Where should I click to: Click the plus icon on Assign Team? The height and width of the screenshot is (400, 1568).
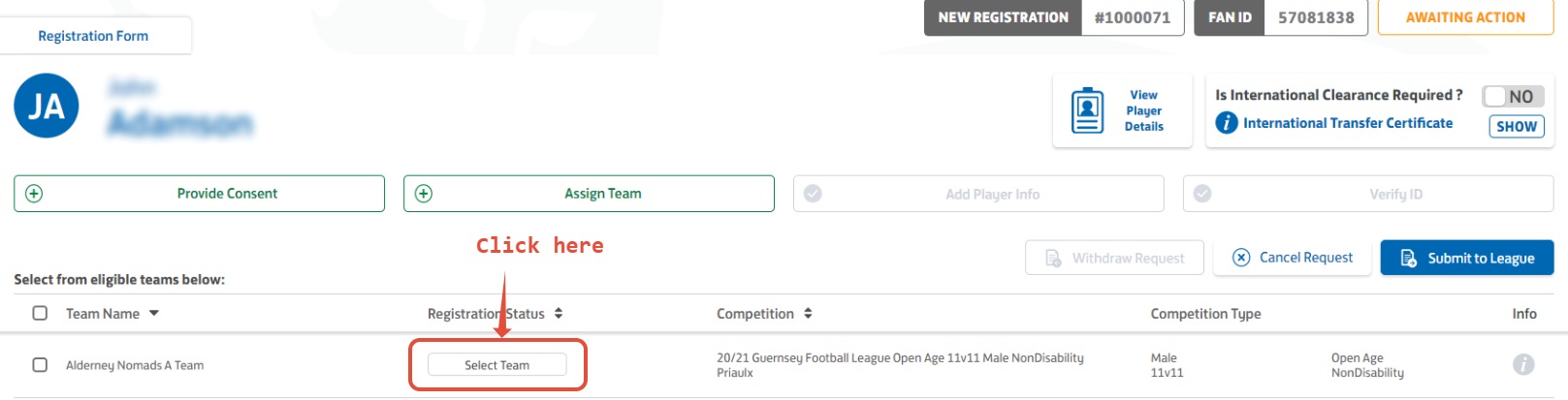tap(424, 194)
